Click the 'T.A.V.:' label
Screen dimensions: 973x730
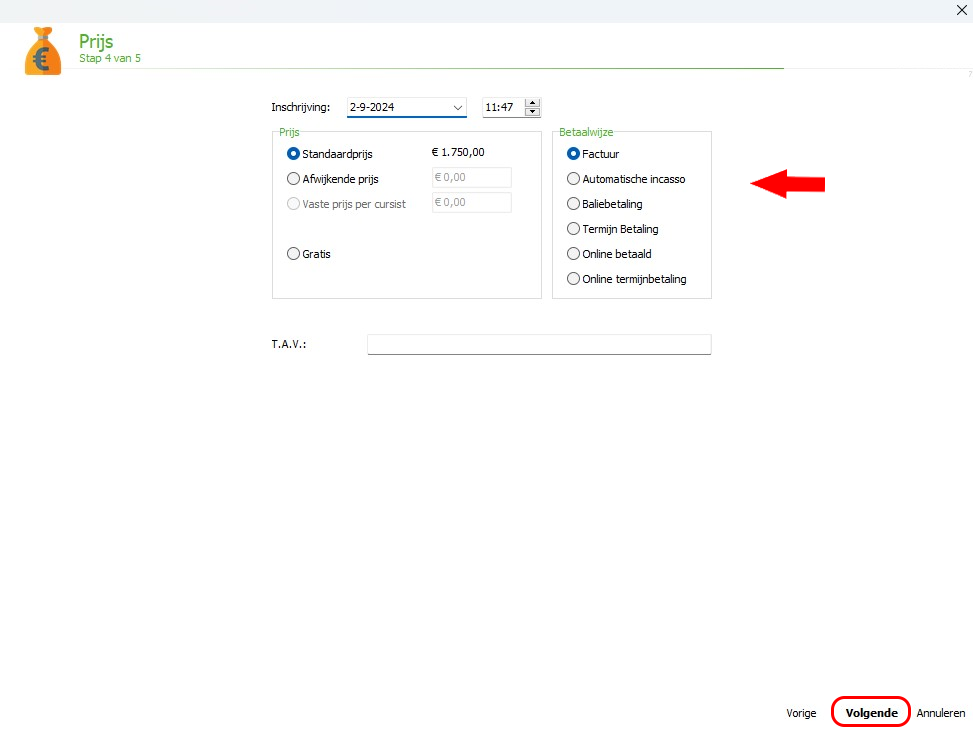289,344
